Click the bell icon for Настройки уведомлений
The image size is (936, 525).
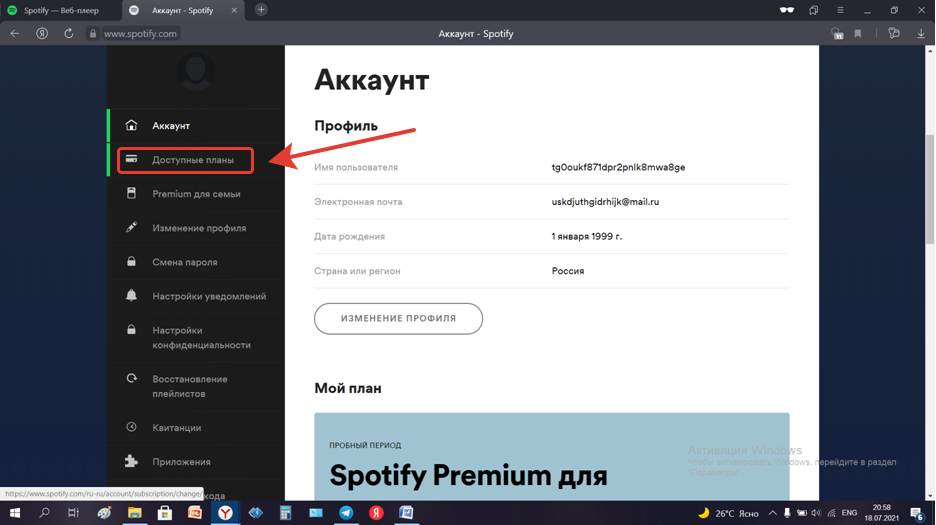click(x=131, y=296)
